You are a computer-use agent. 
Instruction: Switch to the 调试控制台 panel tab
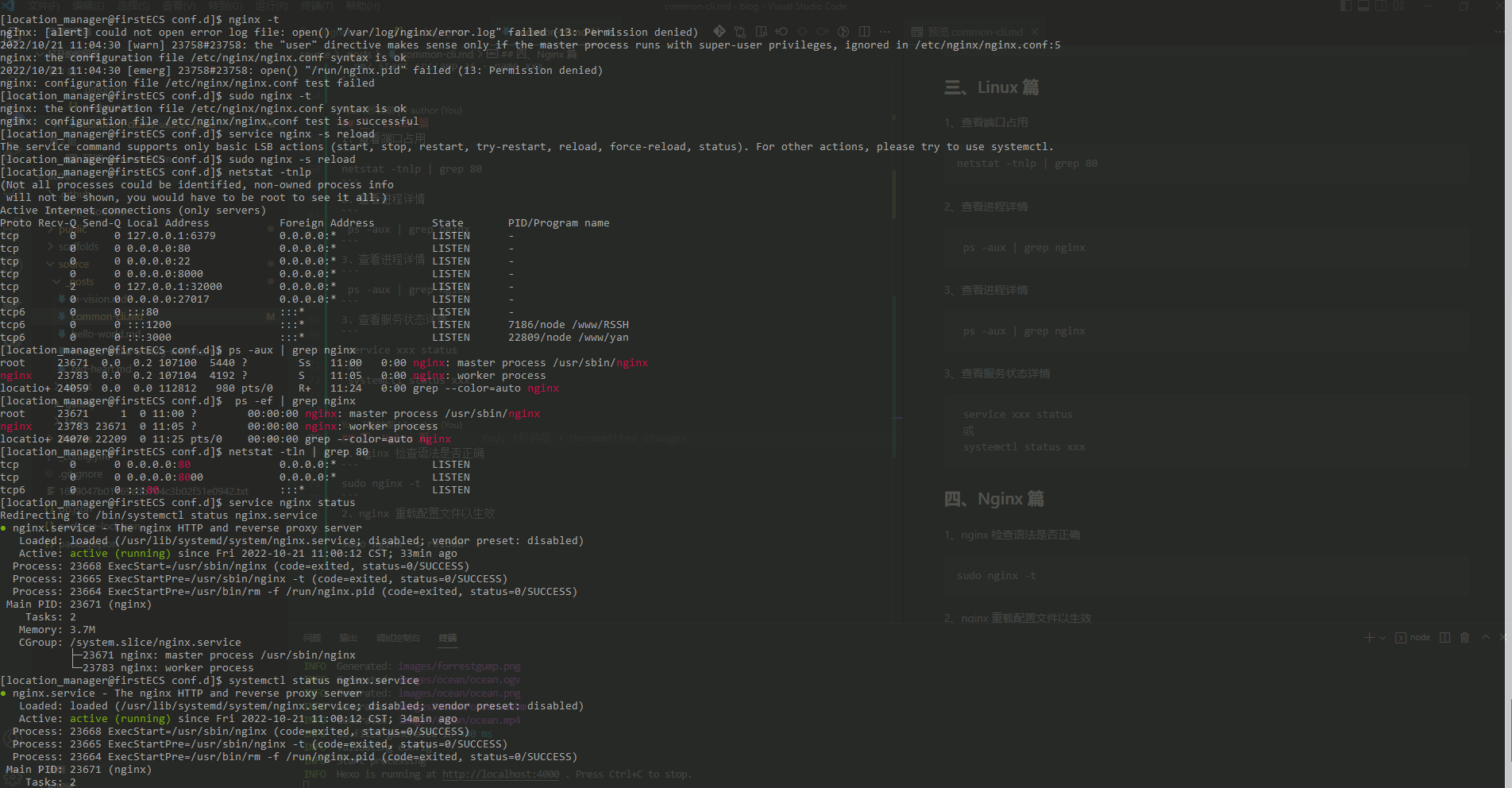(x=398, y=638)
